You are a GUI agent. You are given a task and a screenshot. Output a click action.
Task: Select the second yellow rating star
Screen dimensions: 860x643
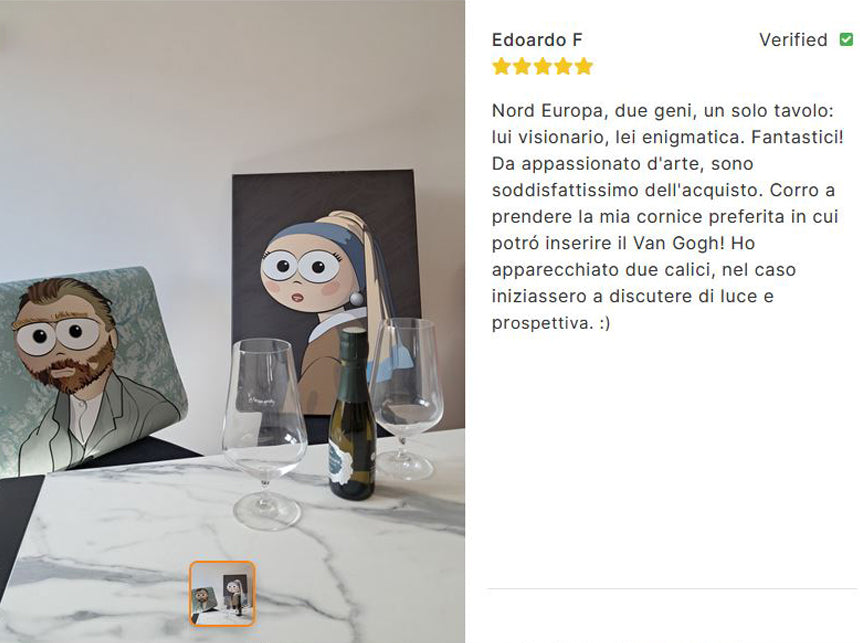point(522,66)
